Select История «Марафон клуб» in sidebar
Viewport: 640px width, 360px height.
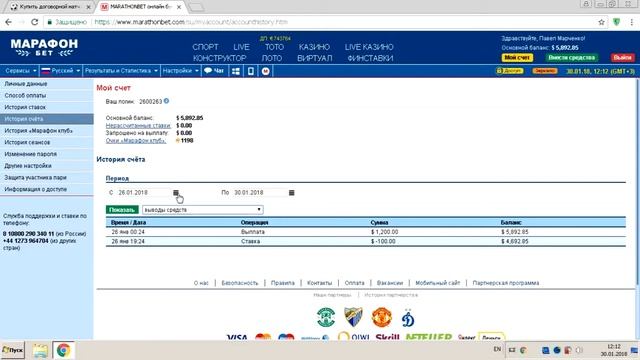(47, 131)
